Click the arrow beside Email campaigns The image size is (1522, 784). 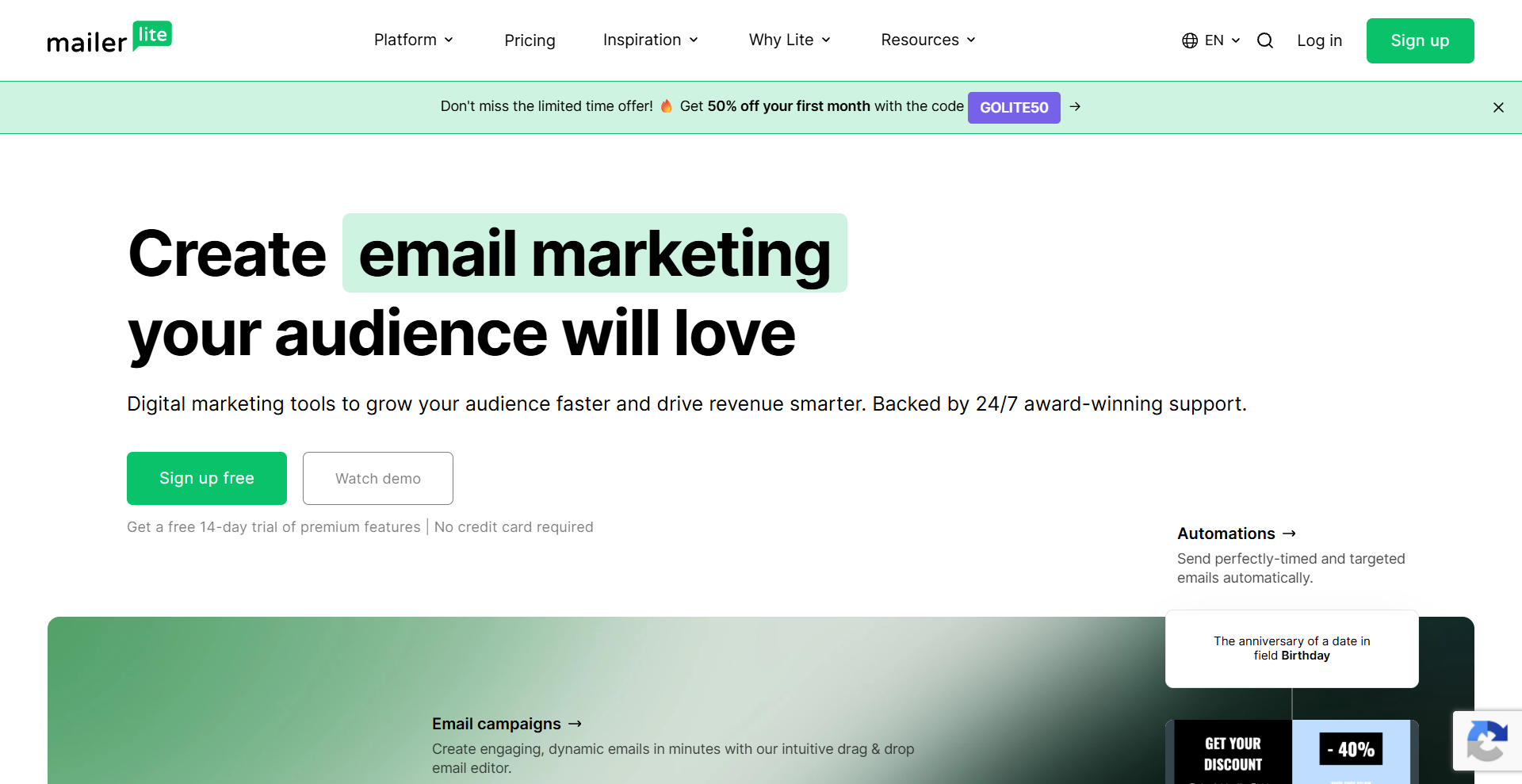point(576,724)
